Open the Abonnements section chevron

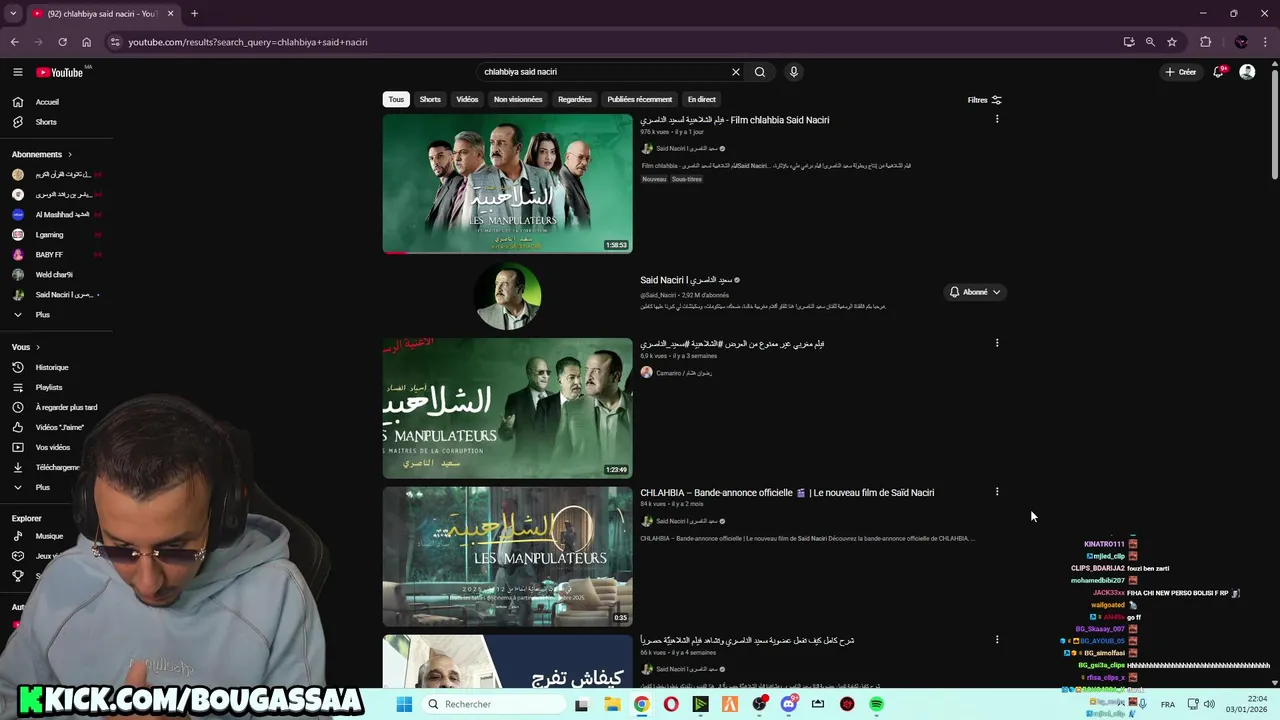click(70, 155)
